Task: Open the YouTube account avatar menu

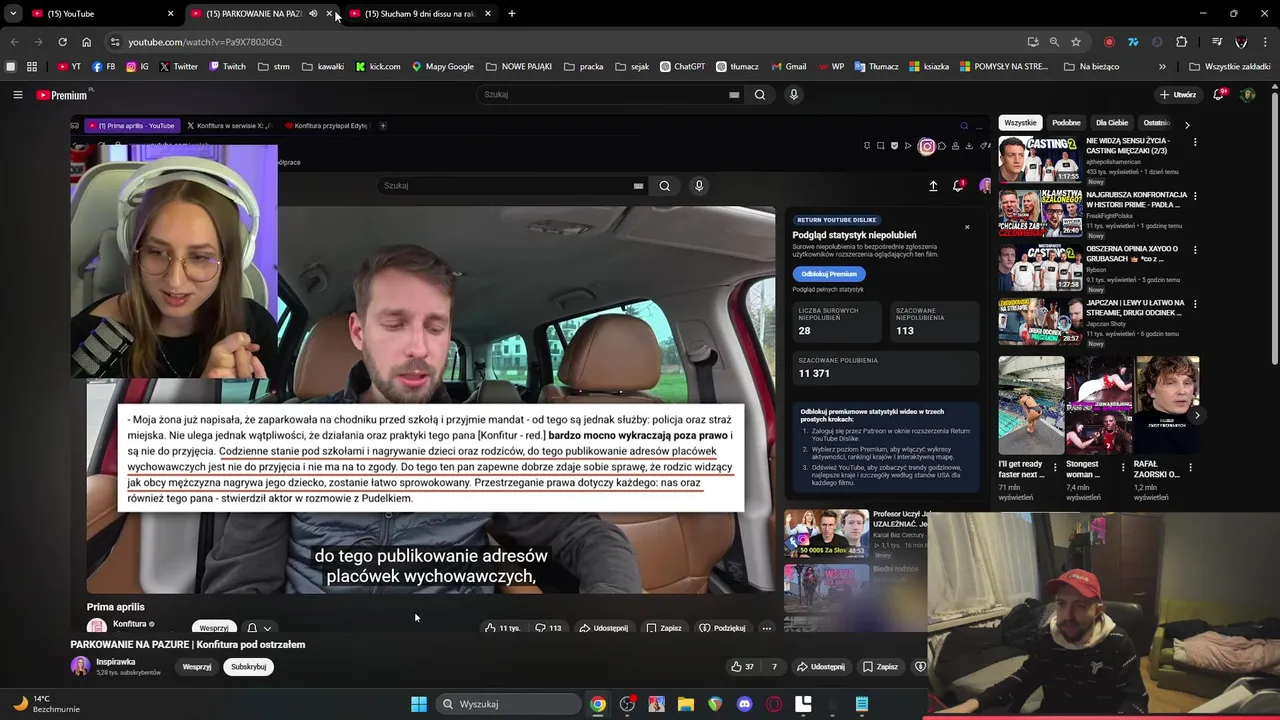Action: (1247, 95)
